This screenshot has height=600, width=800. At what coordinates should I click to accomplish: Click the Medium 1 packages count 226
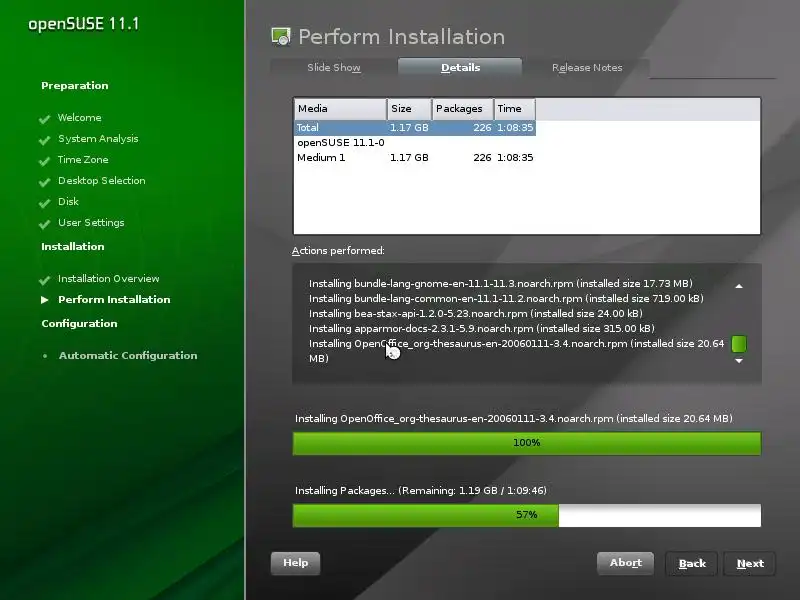482,158
